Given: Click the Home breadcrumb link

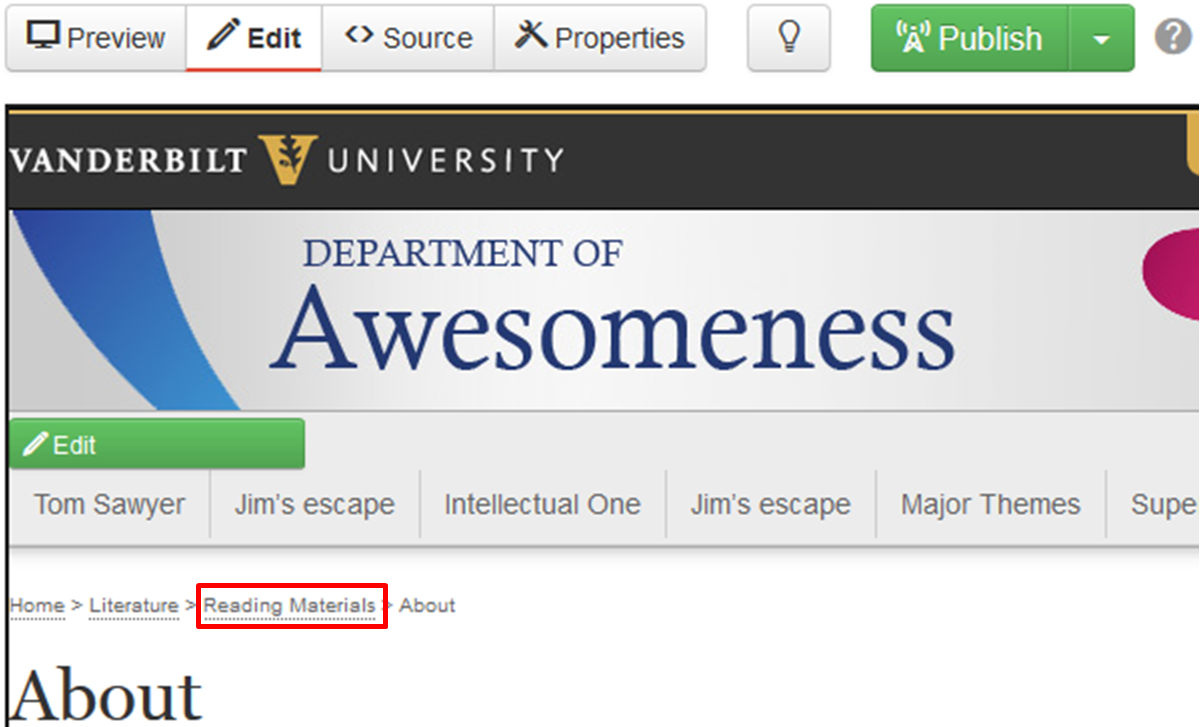Looking at the screenshot, I should 37,606.
